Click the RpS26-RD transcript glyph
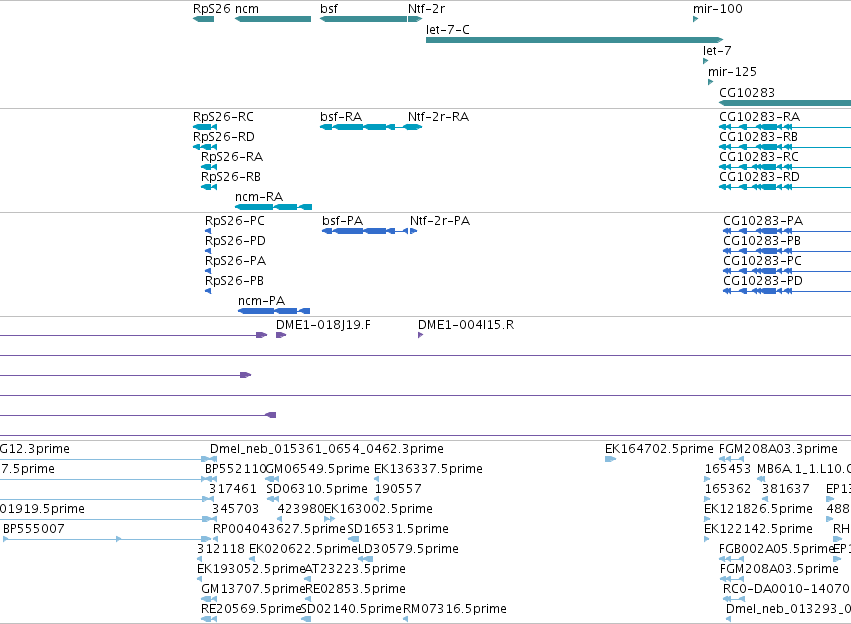Screen dimensions: 851x624 tap(205, 147)
